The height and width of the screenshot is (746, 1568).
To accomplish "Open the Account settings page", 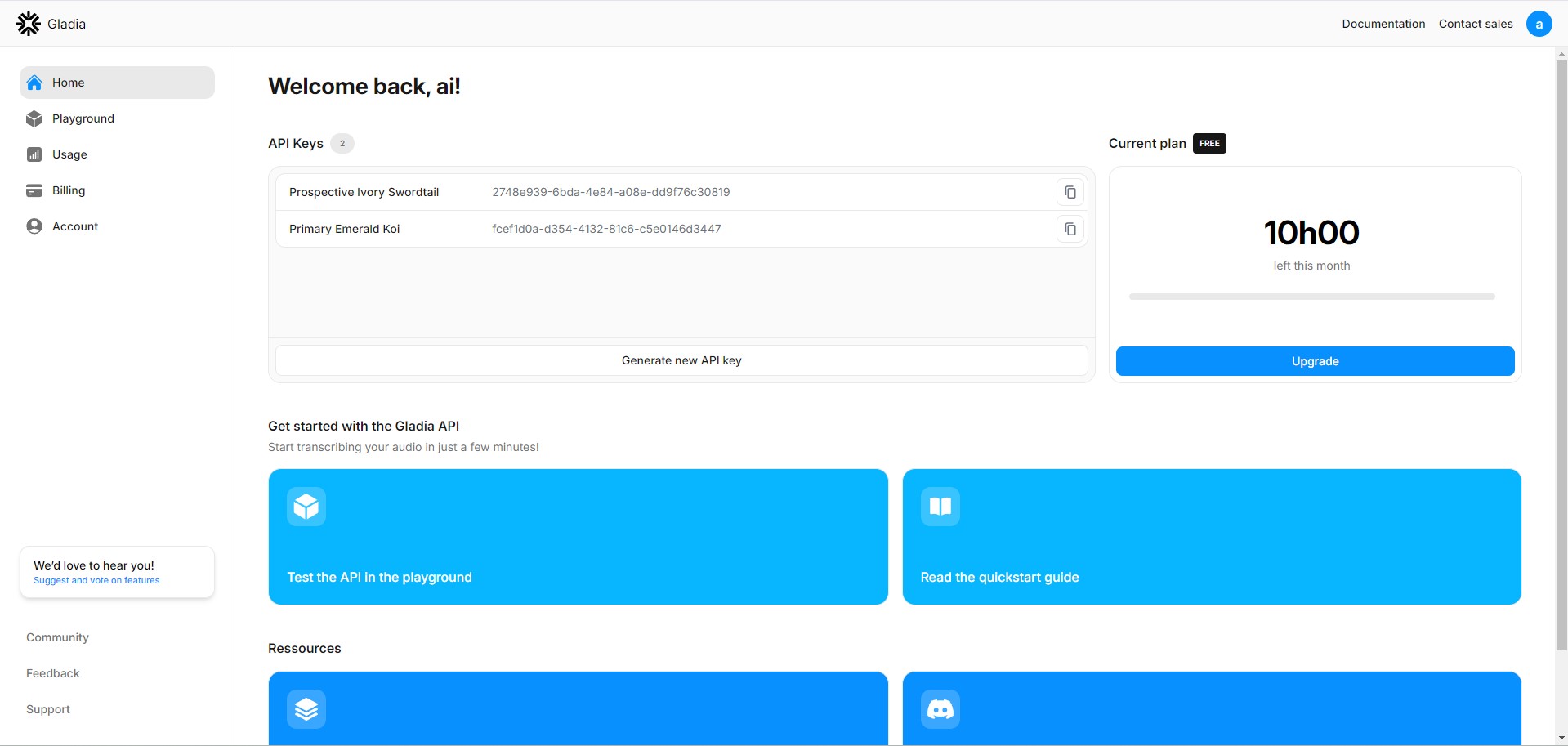I will point(117,226).
